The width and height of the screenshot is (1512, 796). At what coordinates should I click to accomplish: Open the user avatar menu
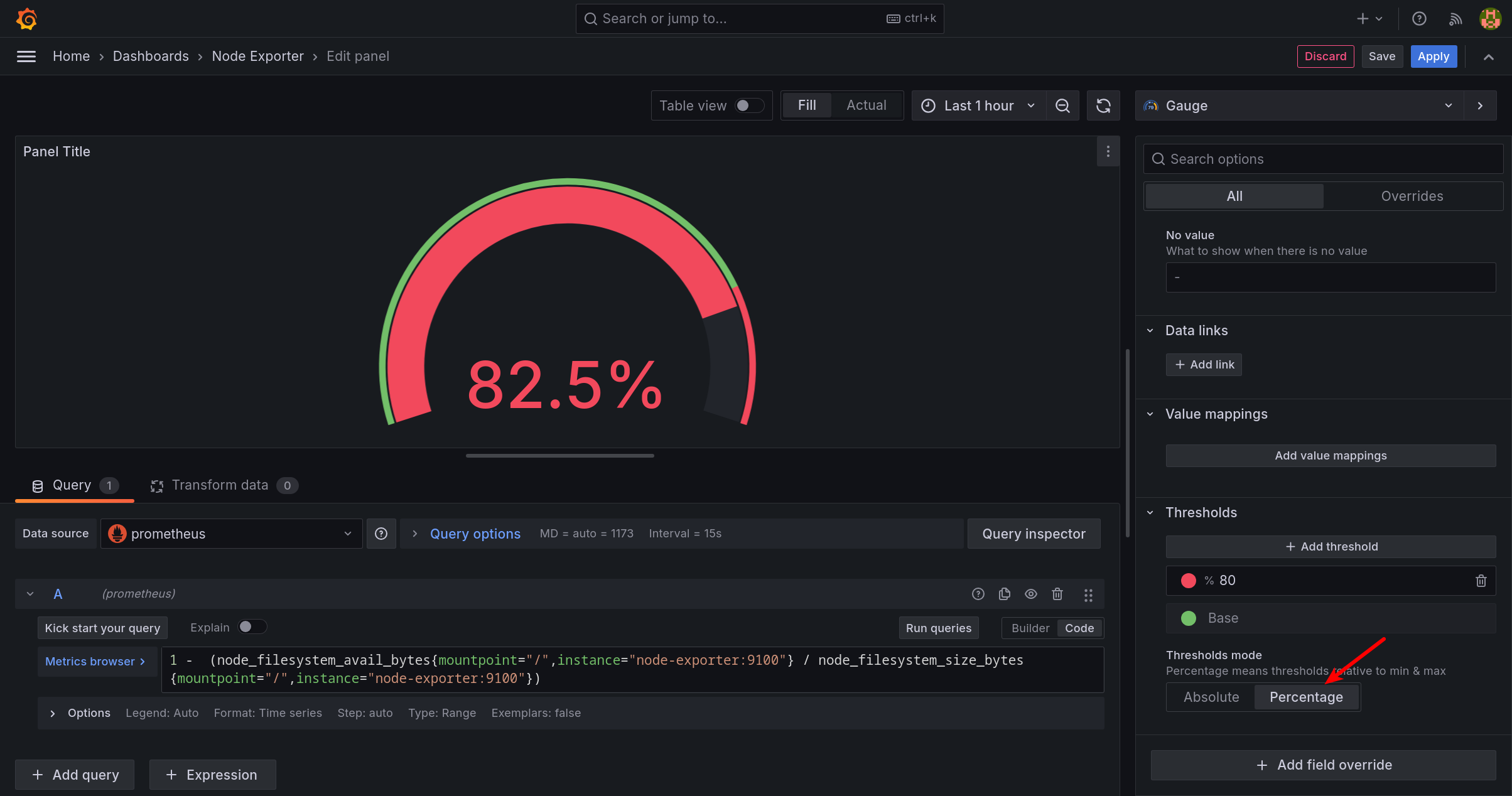[x=1490, y=19]
